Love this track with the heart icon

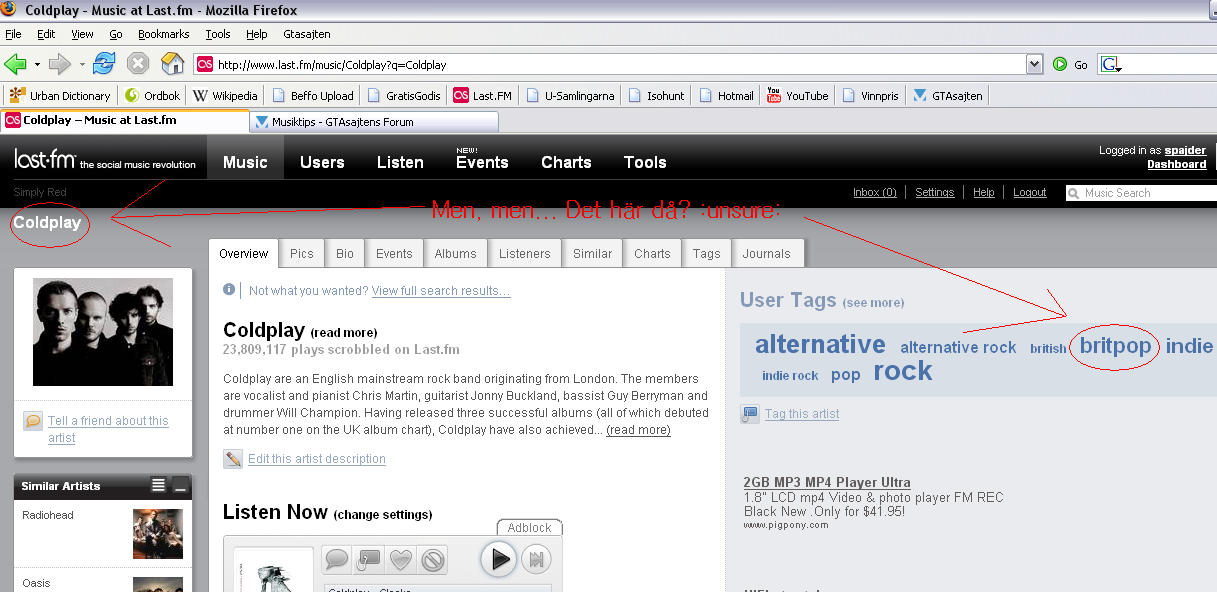(x=400, y=560)
